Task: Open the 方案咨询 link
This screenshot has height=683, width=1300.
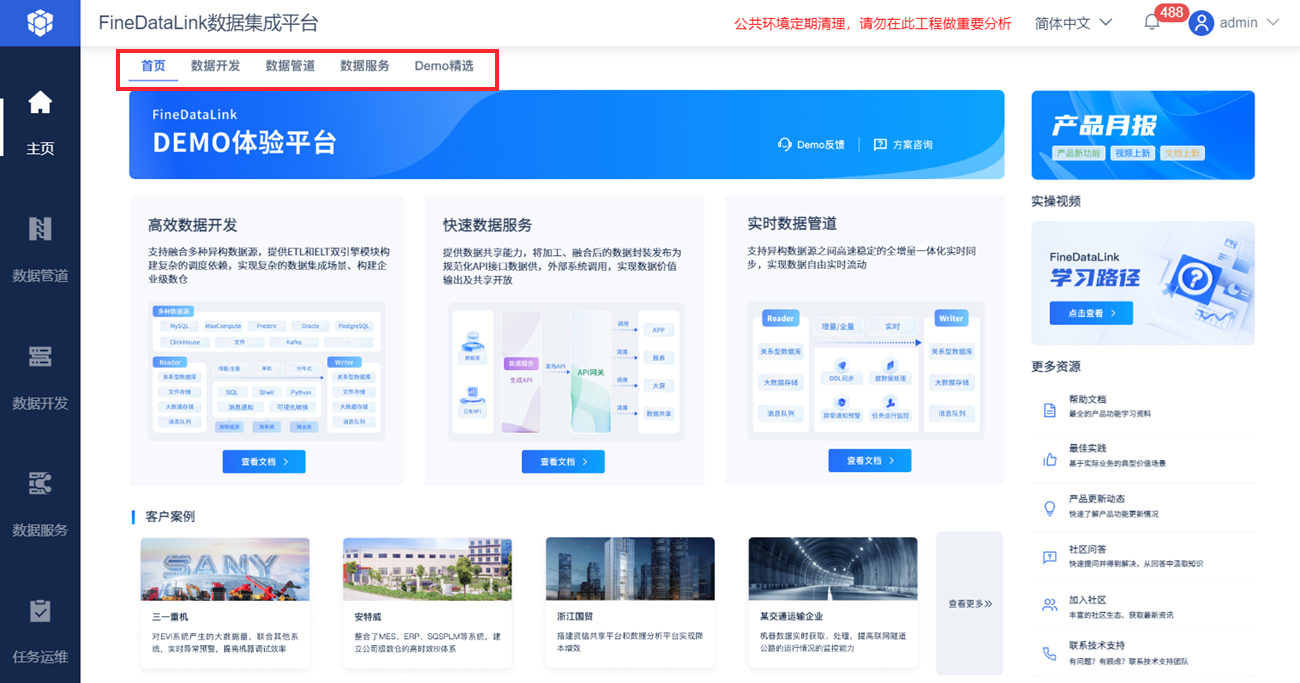Action: [903, 144]
